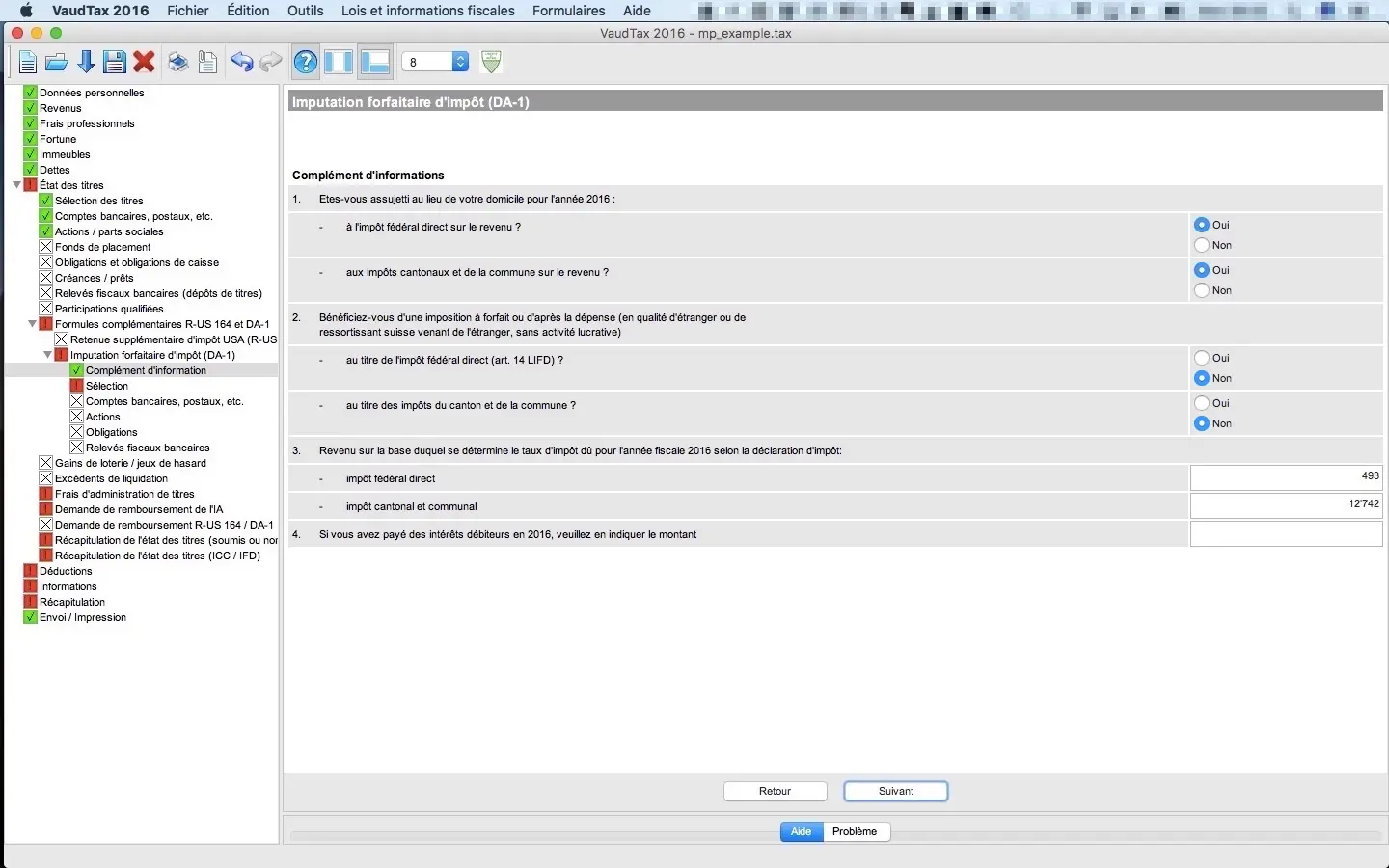1389x868 pixels.
Task: Edit the impôt fédéral direct amount field
Action: (1287, 477)
